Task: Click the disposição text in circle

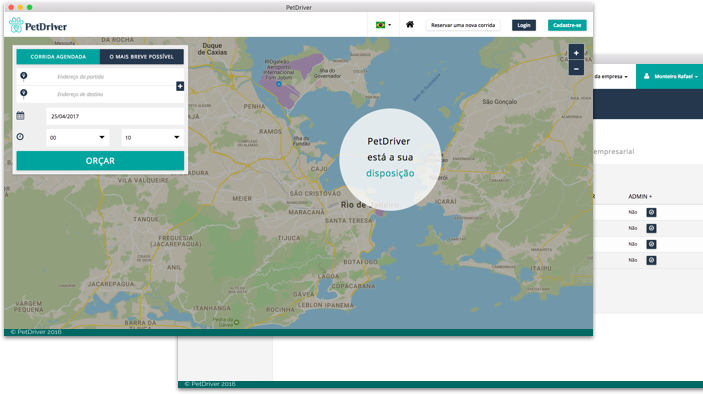Action: coord(390,173)
